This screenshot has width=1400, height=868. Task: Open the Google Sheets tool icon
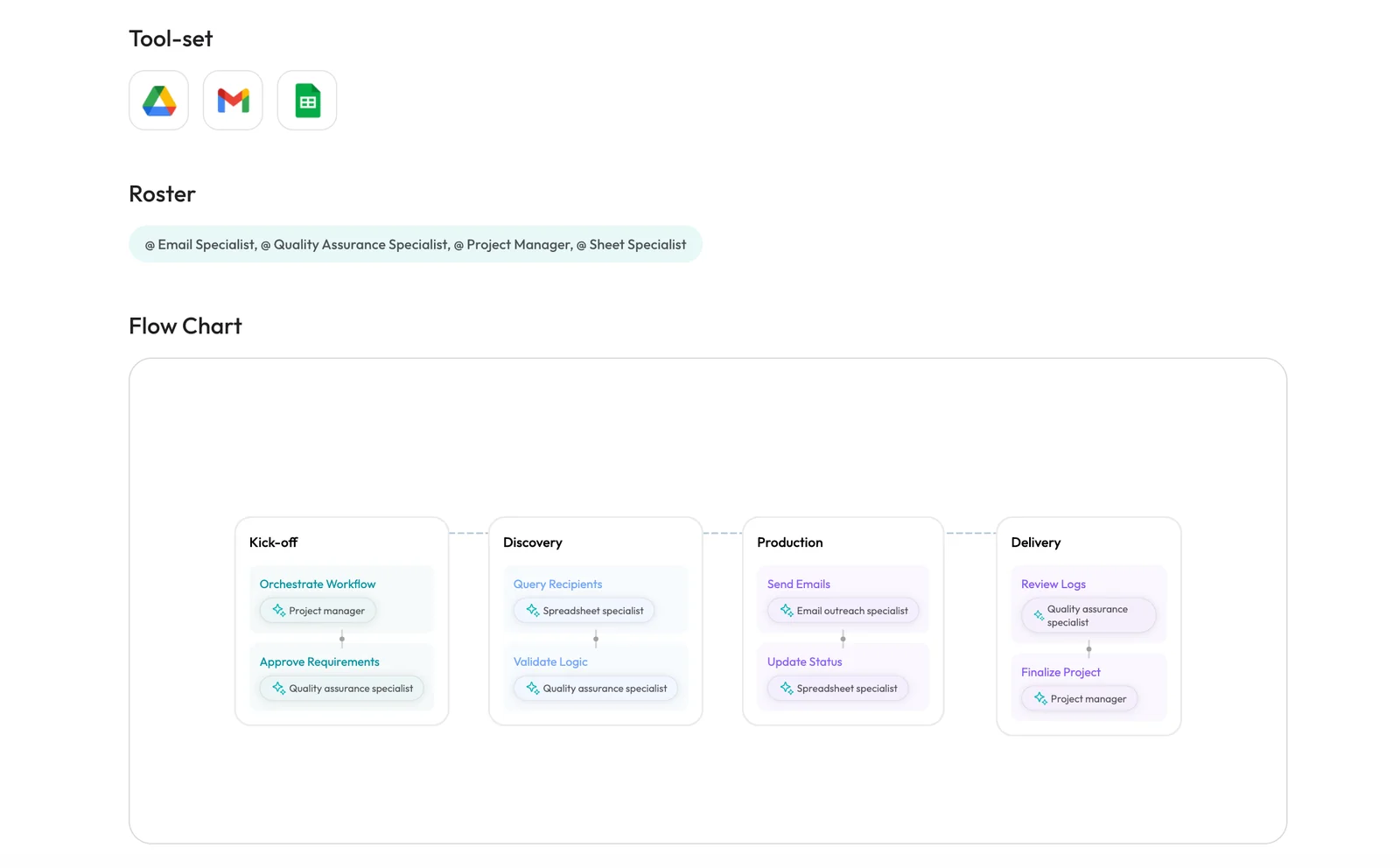(306, 100)
